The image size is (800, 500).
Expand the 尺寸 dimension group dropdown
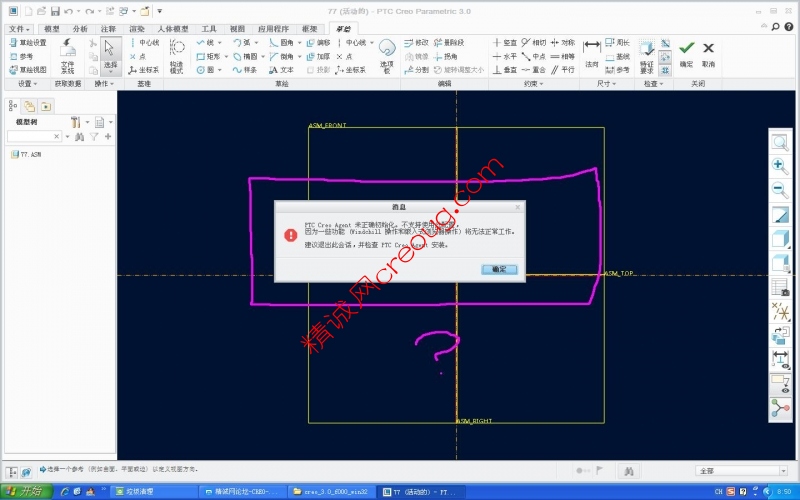(x=606, y=84)
